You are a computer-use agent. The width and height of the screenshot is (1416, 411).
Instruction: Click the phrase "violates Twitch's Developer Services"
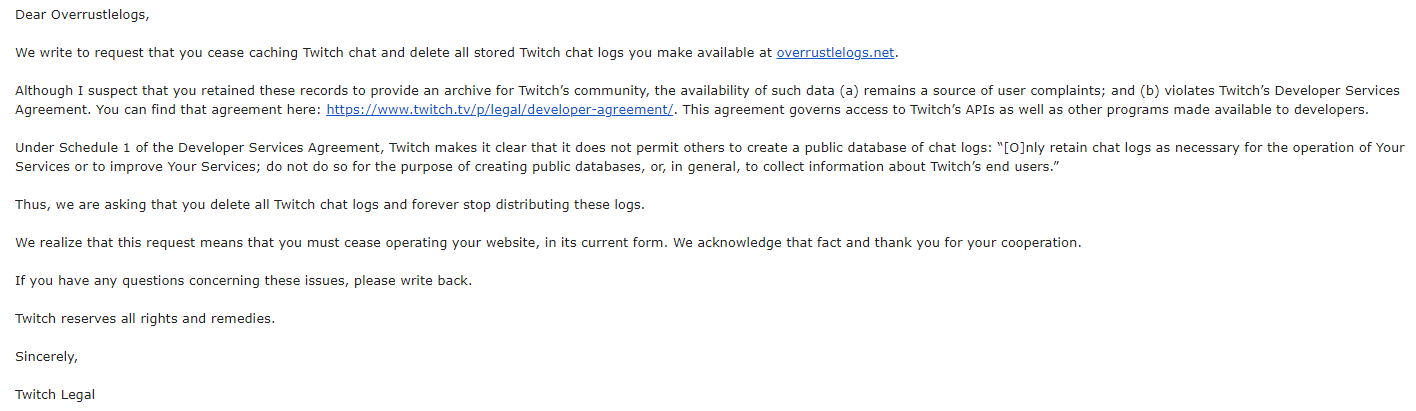click(x=1284, y=90)
